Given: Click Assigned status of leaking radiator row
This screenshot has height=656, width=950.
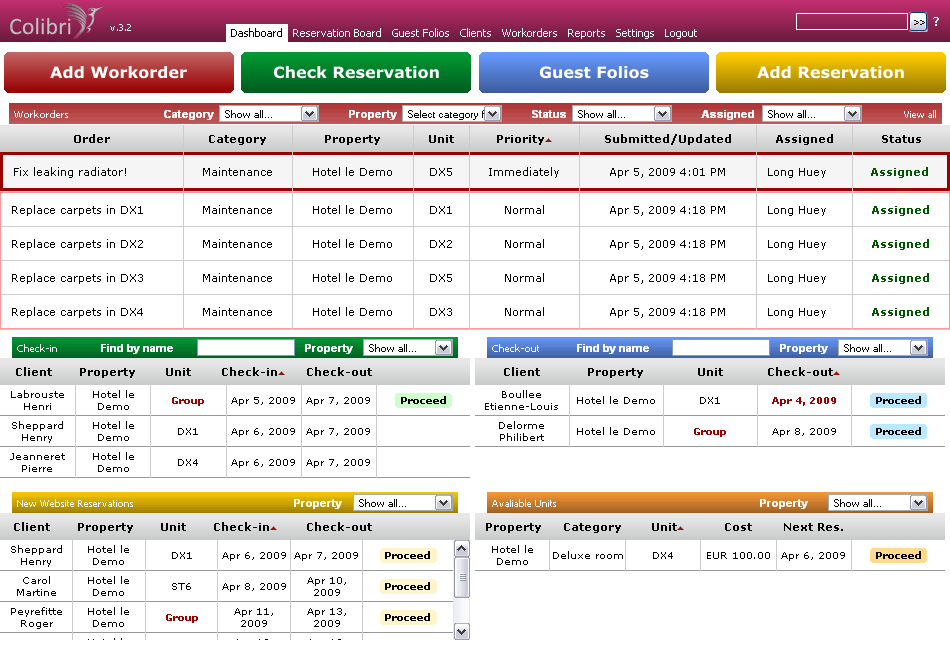Looking at the screenshot, I should pos(899,172).
